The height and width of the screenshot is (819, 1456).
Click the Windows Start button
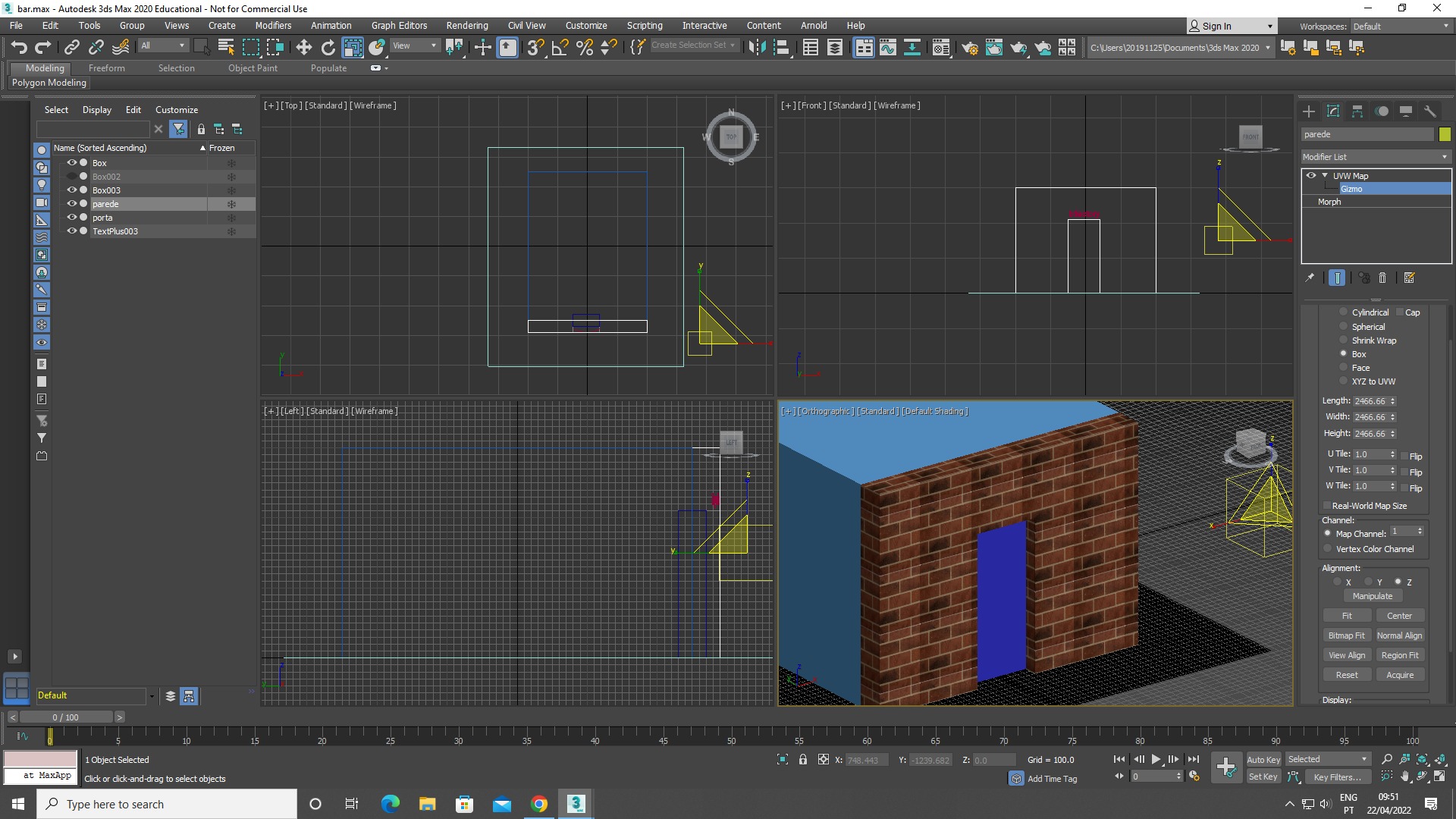click(x=18, y=804)
